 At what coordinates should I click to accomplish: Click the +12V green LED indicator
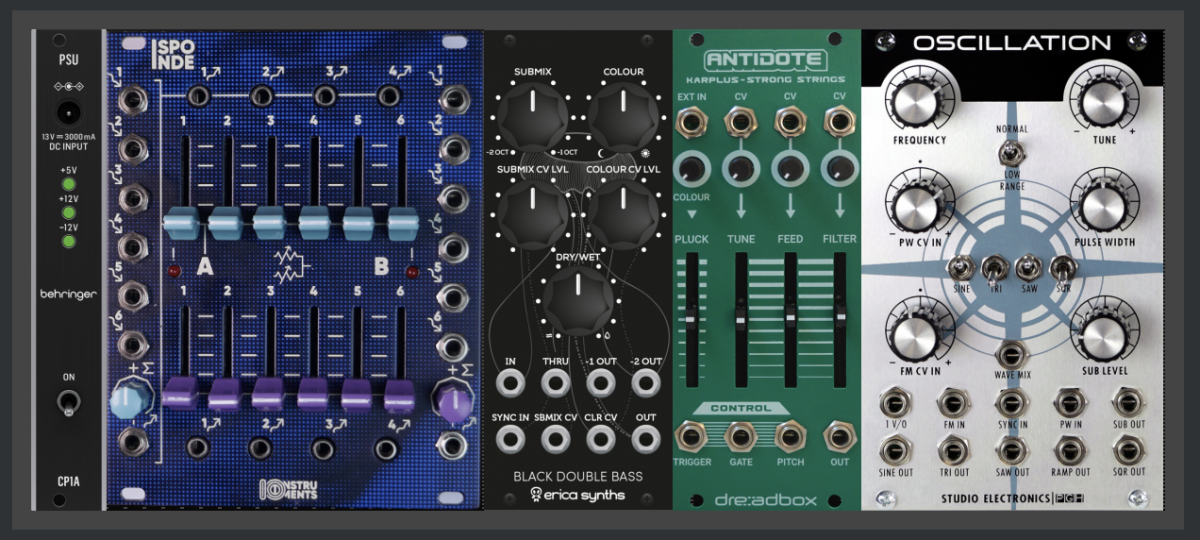tap(69, 212)
